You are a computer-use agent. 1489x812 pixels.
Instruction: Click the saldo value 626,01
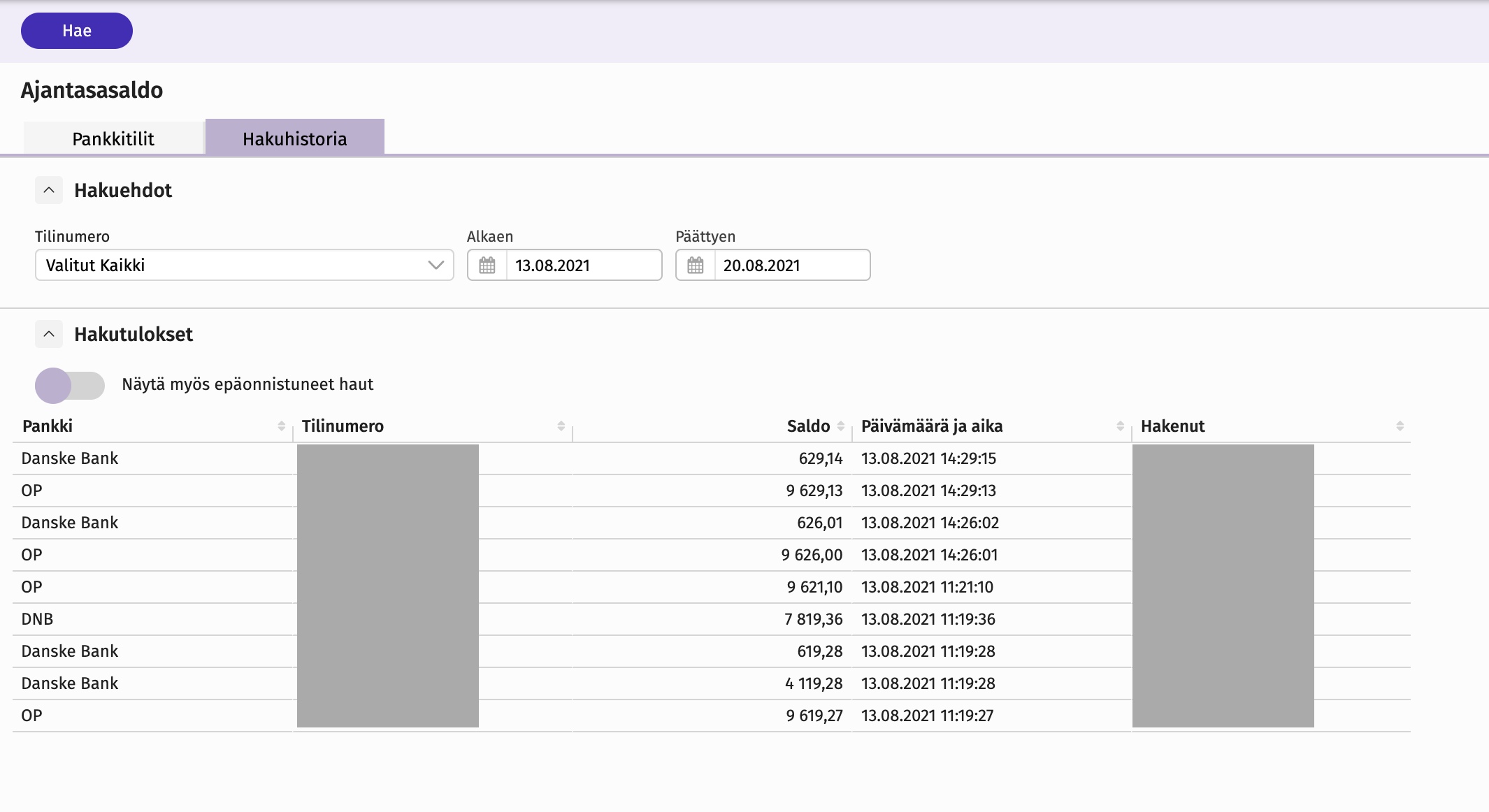point(820,523)
